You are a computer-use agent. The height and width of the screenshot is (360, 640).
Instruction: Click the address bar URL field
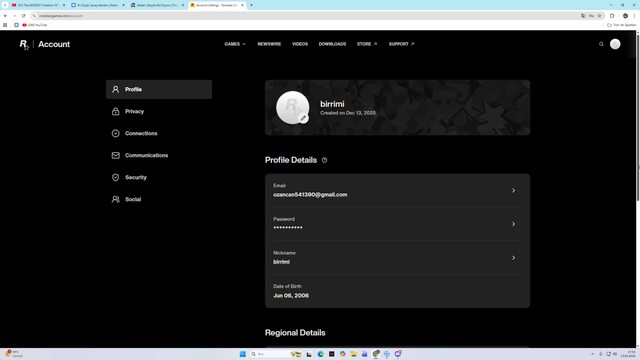point(306,16)
